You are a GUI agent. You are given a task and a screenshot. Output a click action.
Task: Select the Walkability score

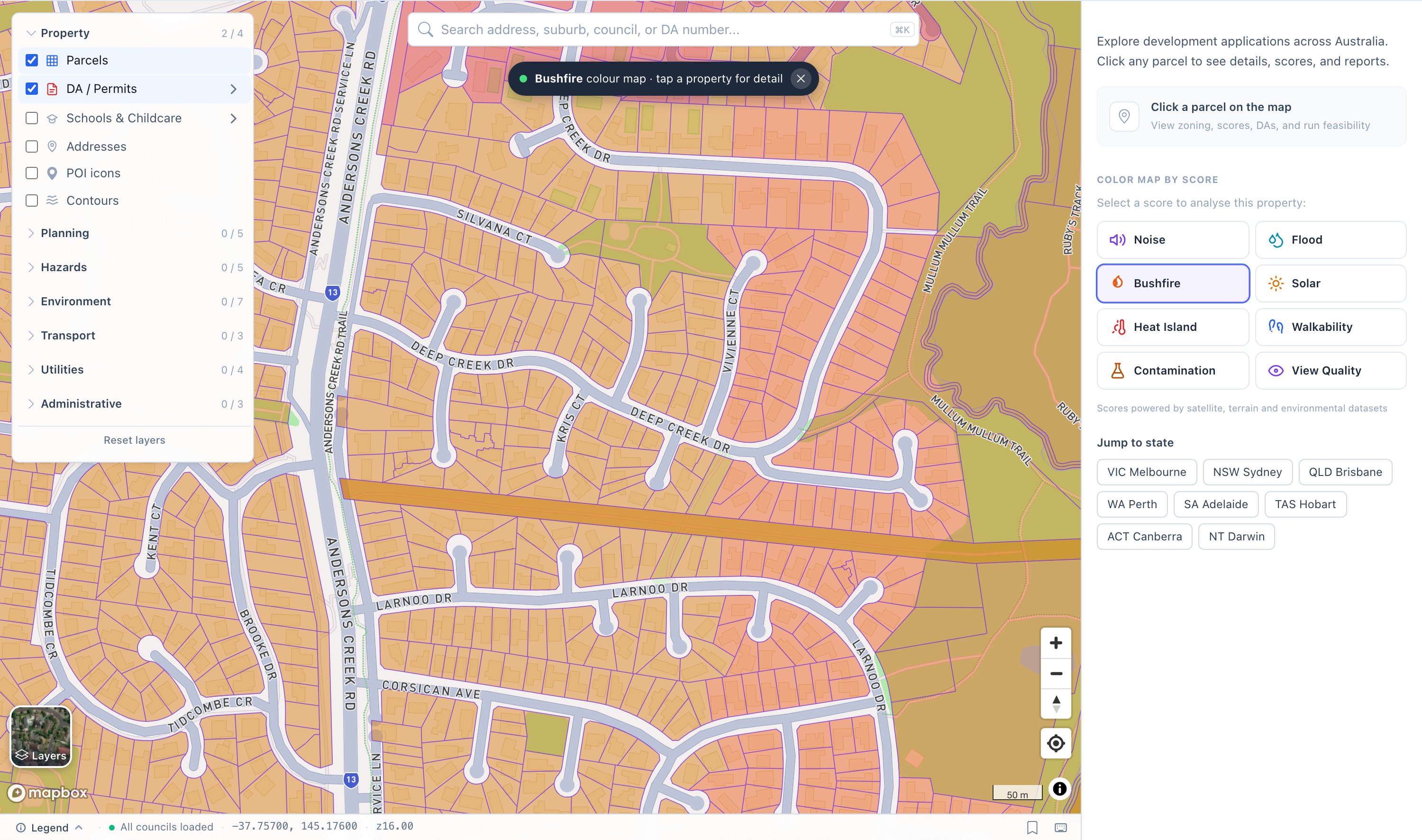[x=1331, y=327]
